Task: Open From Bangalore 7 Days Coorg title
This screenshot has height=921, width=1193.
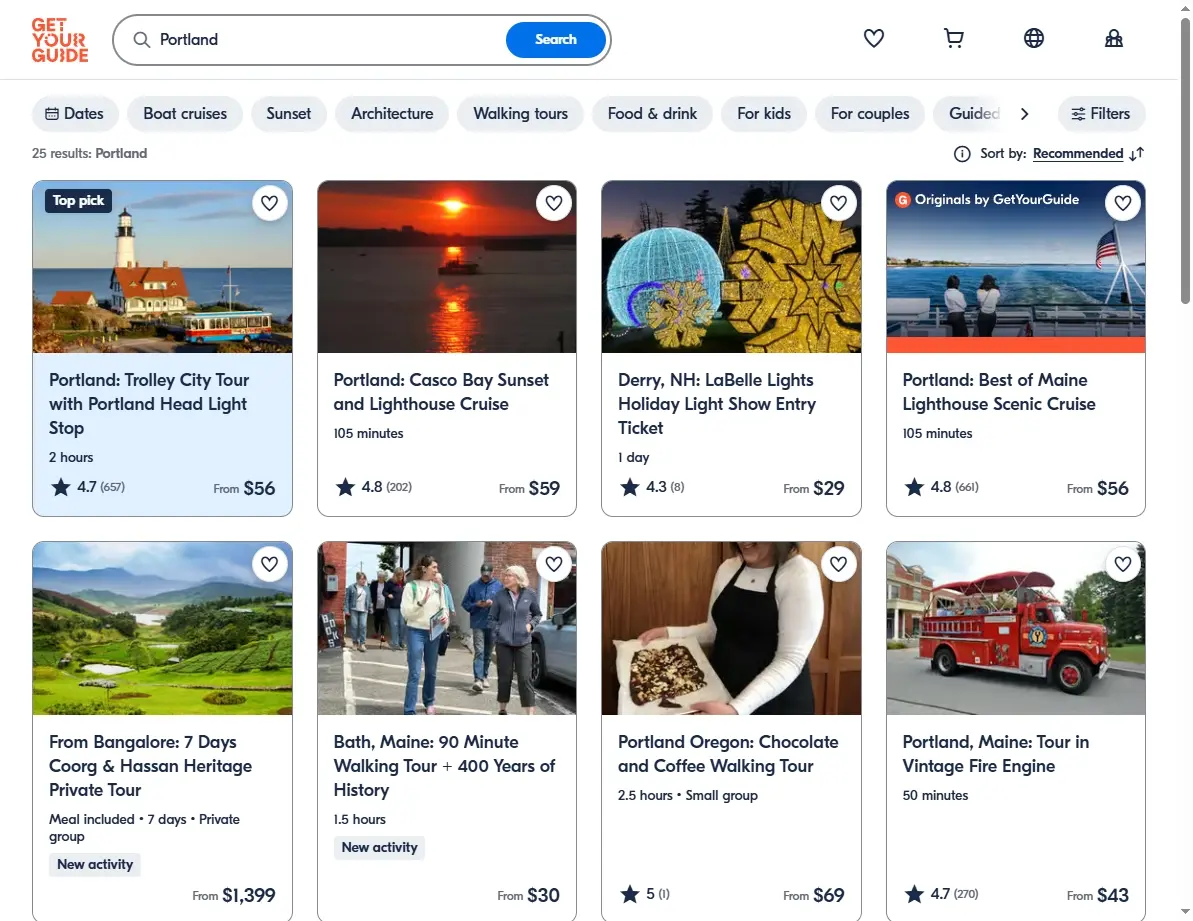Action: click(150, 766)
